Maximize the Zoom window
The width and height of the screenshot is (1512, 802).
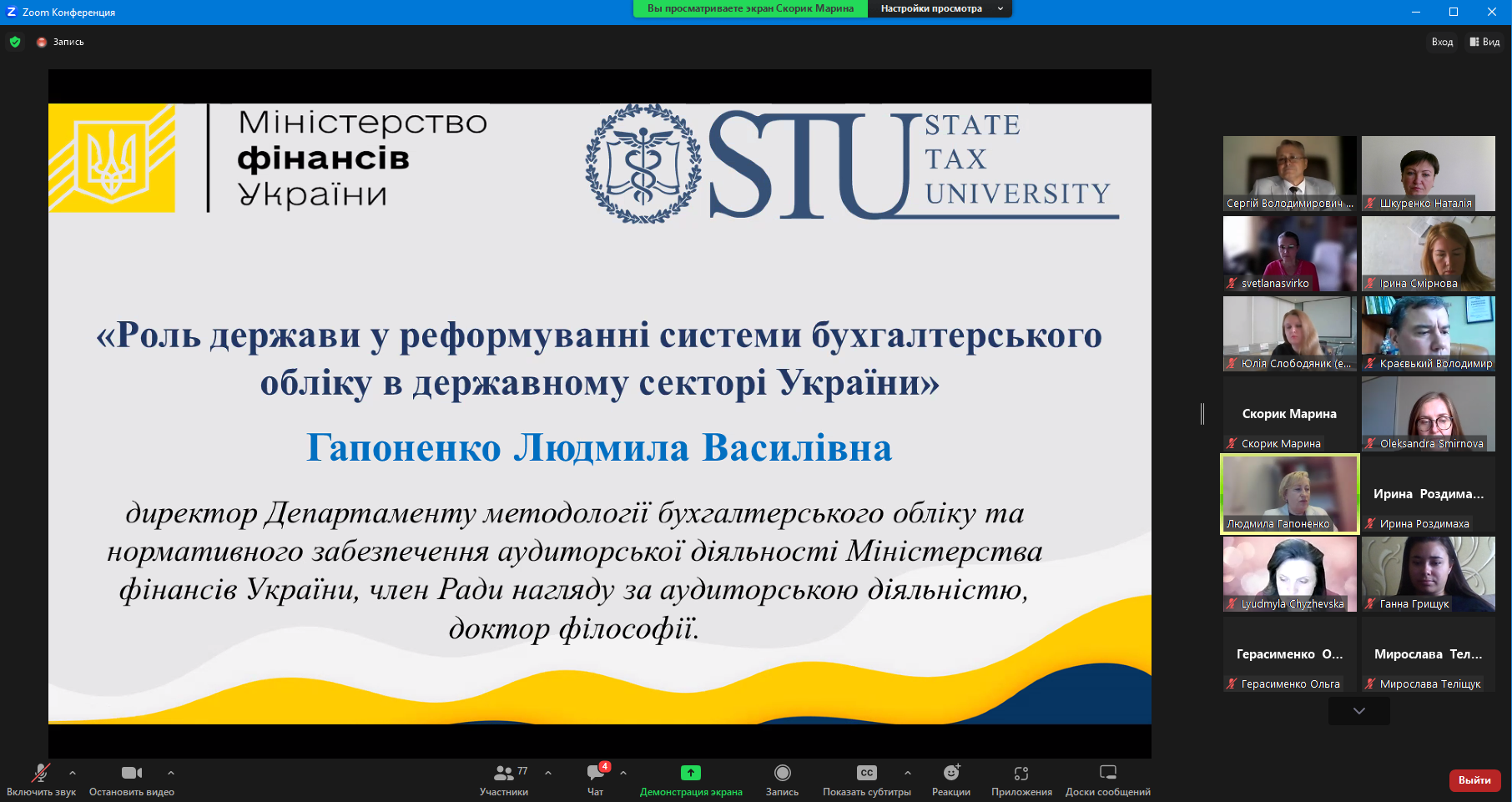point(1454,12)
